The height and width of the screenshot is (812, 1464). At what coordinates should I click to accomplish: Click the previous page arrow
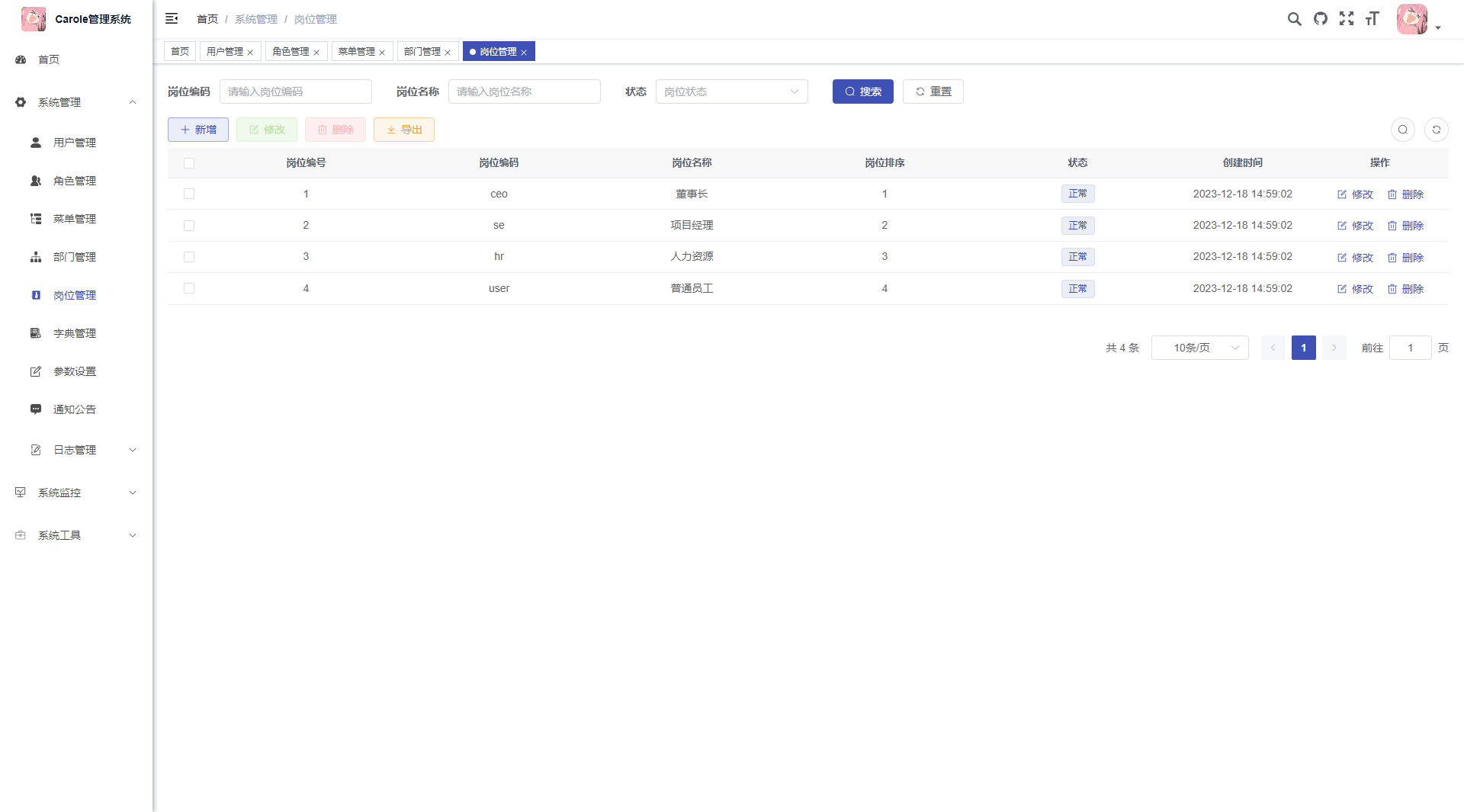pos(1273,348)
